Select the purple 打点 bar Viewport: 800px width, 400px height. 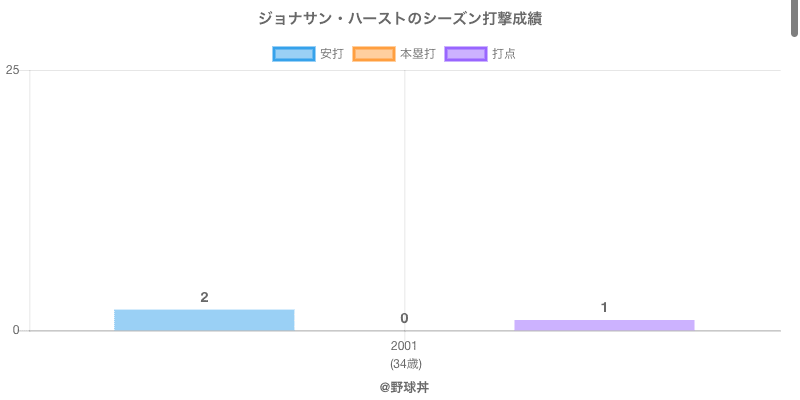pyautogui.click(x=604, y=325)
